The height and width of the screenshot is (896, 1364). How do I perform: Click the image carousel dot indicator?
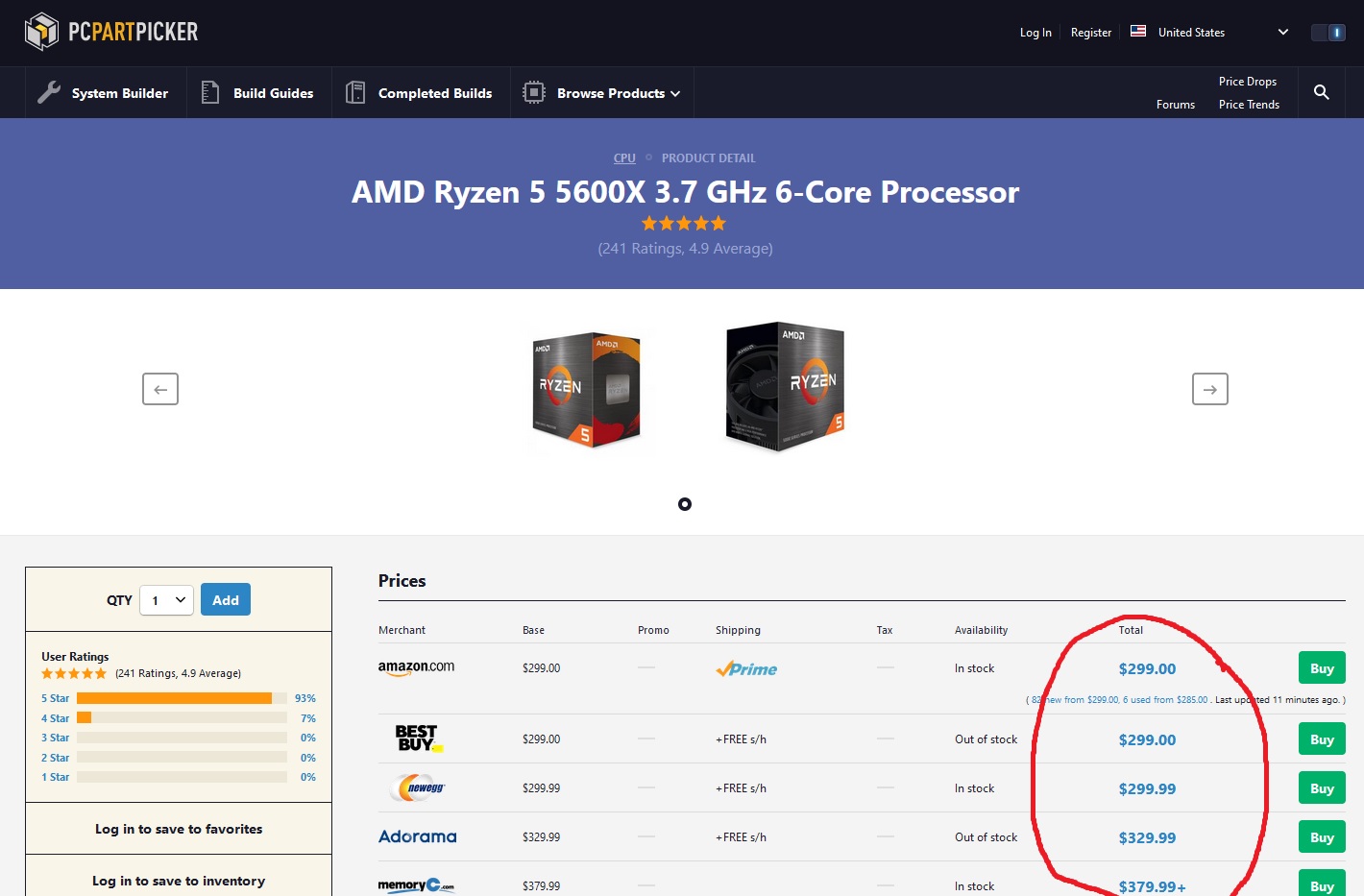pyautogui.click(x=685, y=504)
